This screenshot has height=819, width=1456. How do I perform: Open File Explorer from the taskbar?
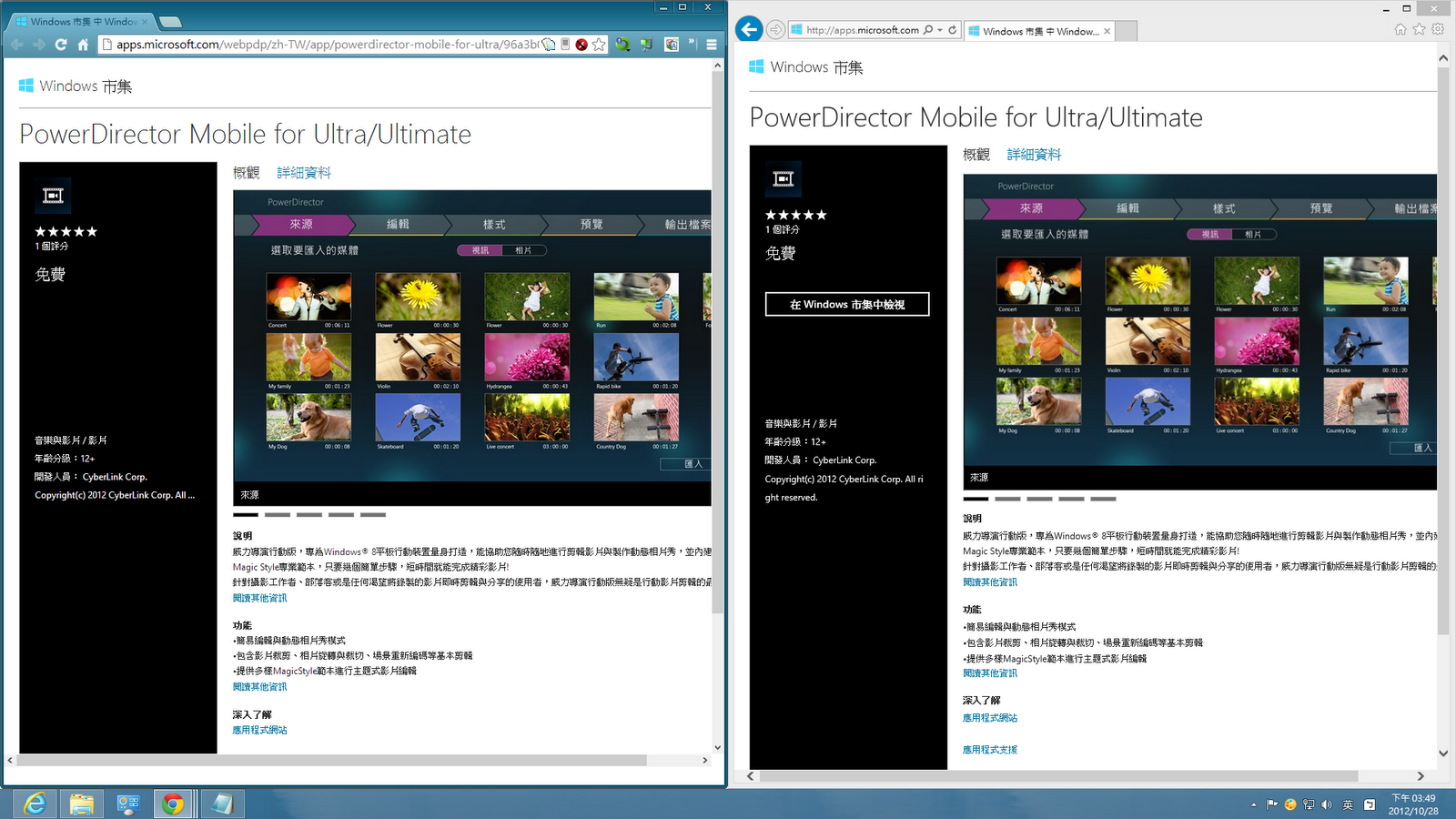click(82, 804)
